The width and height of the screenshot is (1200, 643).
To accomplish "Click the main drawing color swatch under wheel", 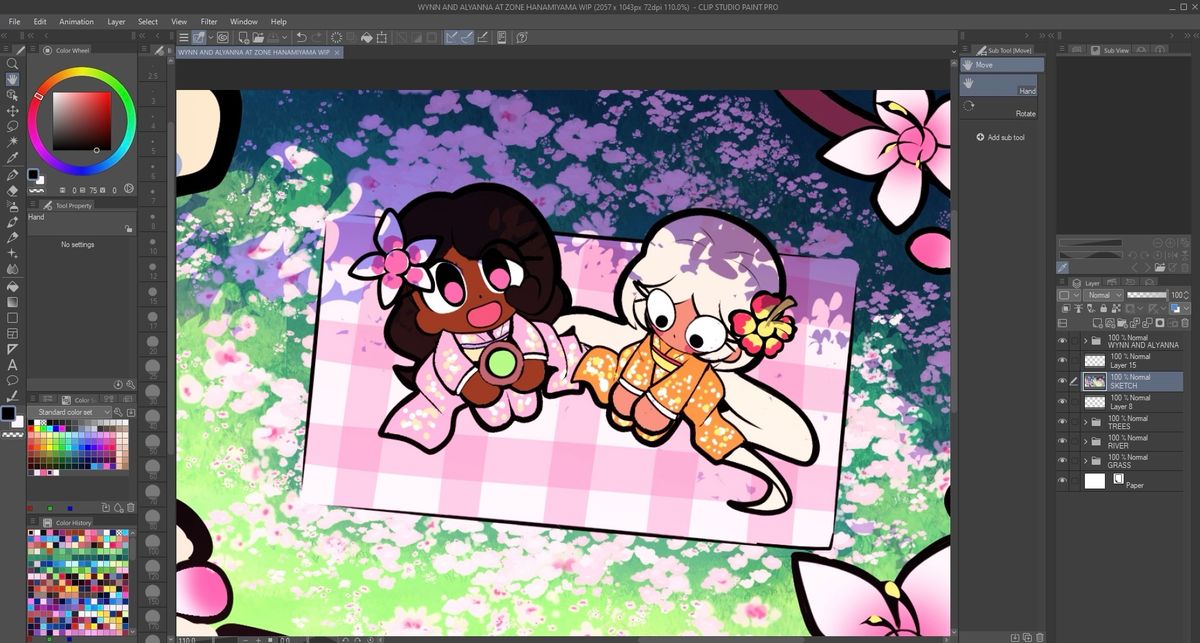I will (x=35, y=176).
